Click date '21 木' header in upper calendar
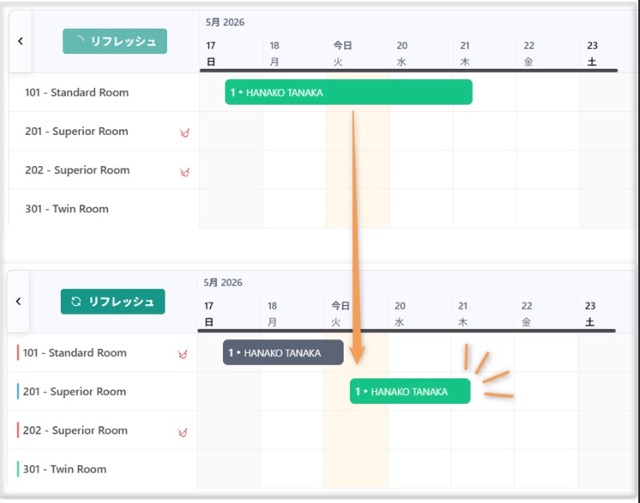 click(x=465, y=53)
